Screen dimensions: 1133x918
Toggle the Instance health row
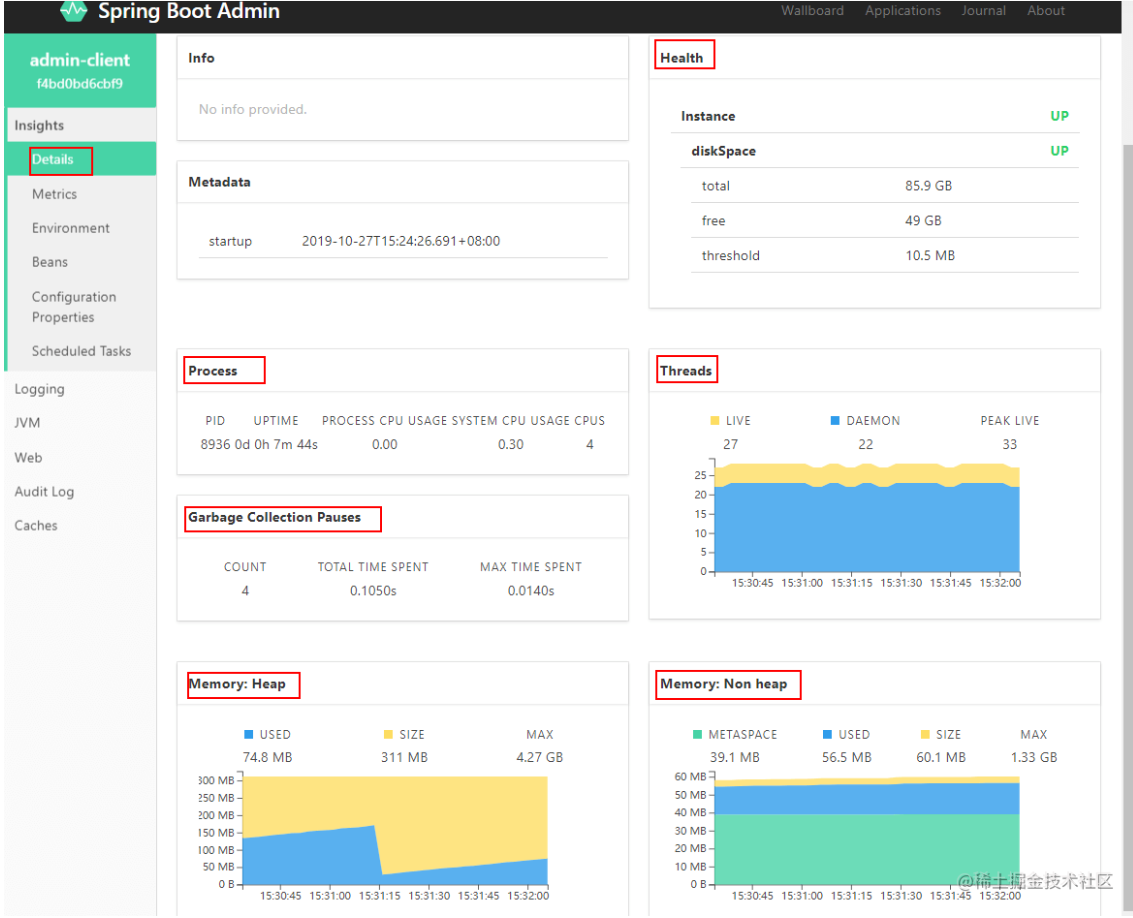point(874,116)
